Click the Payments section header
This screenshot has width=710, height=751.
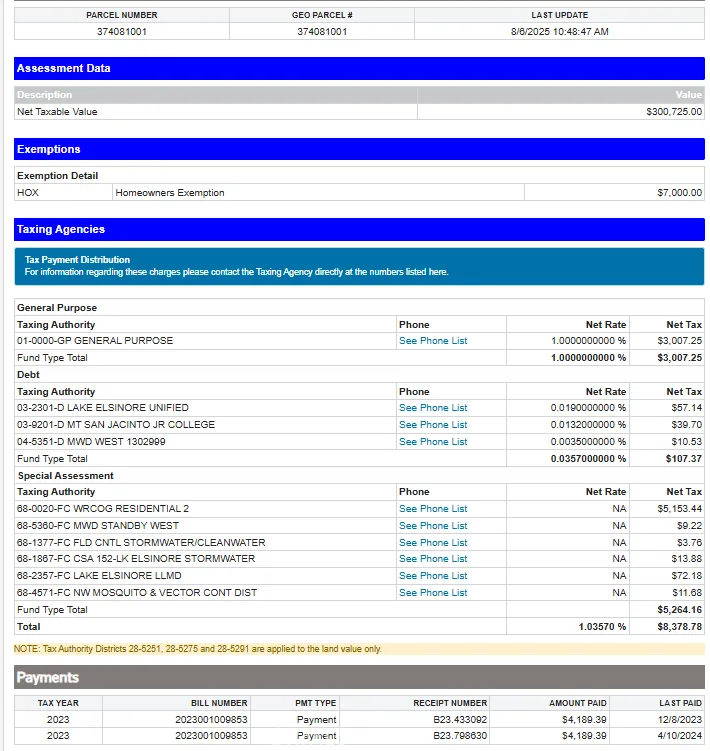point(359,677)
